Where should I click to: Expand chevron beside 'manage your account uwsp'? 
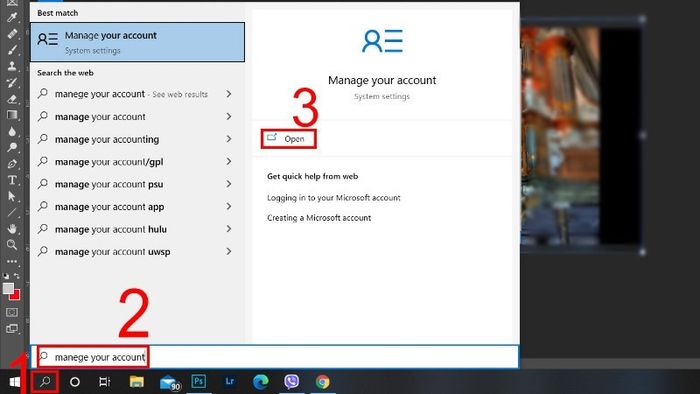(x=229, y=252)
